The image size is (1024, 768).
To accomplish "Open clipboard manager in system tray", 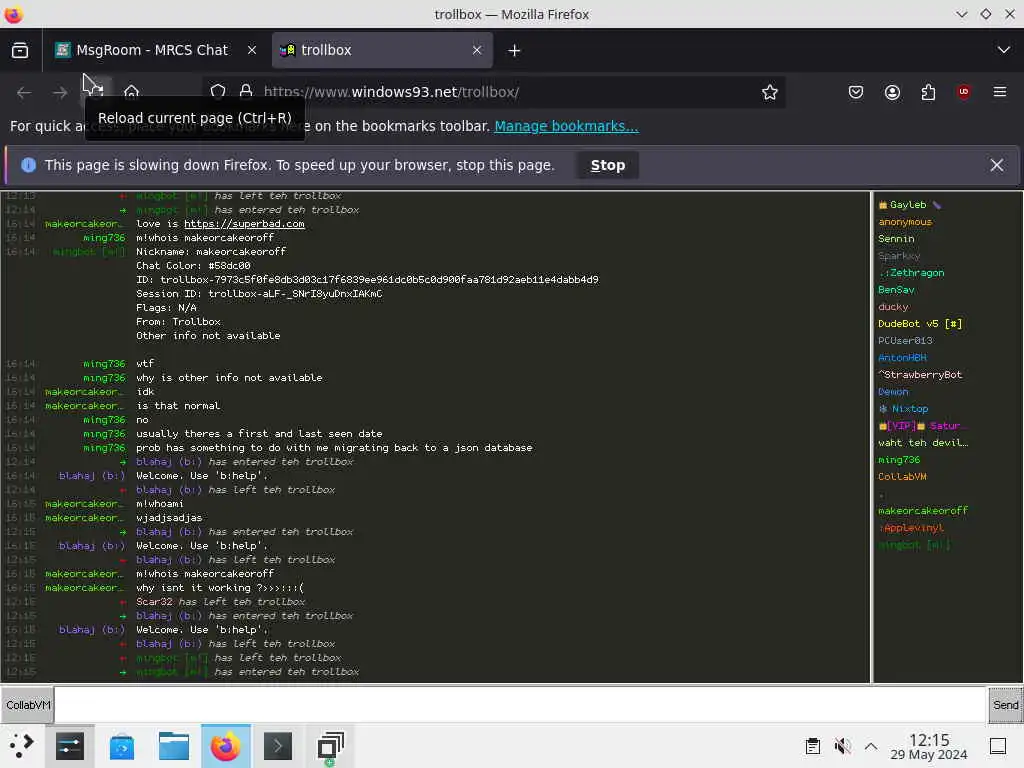I will point(812,746).
